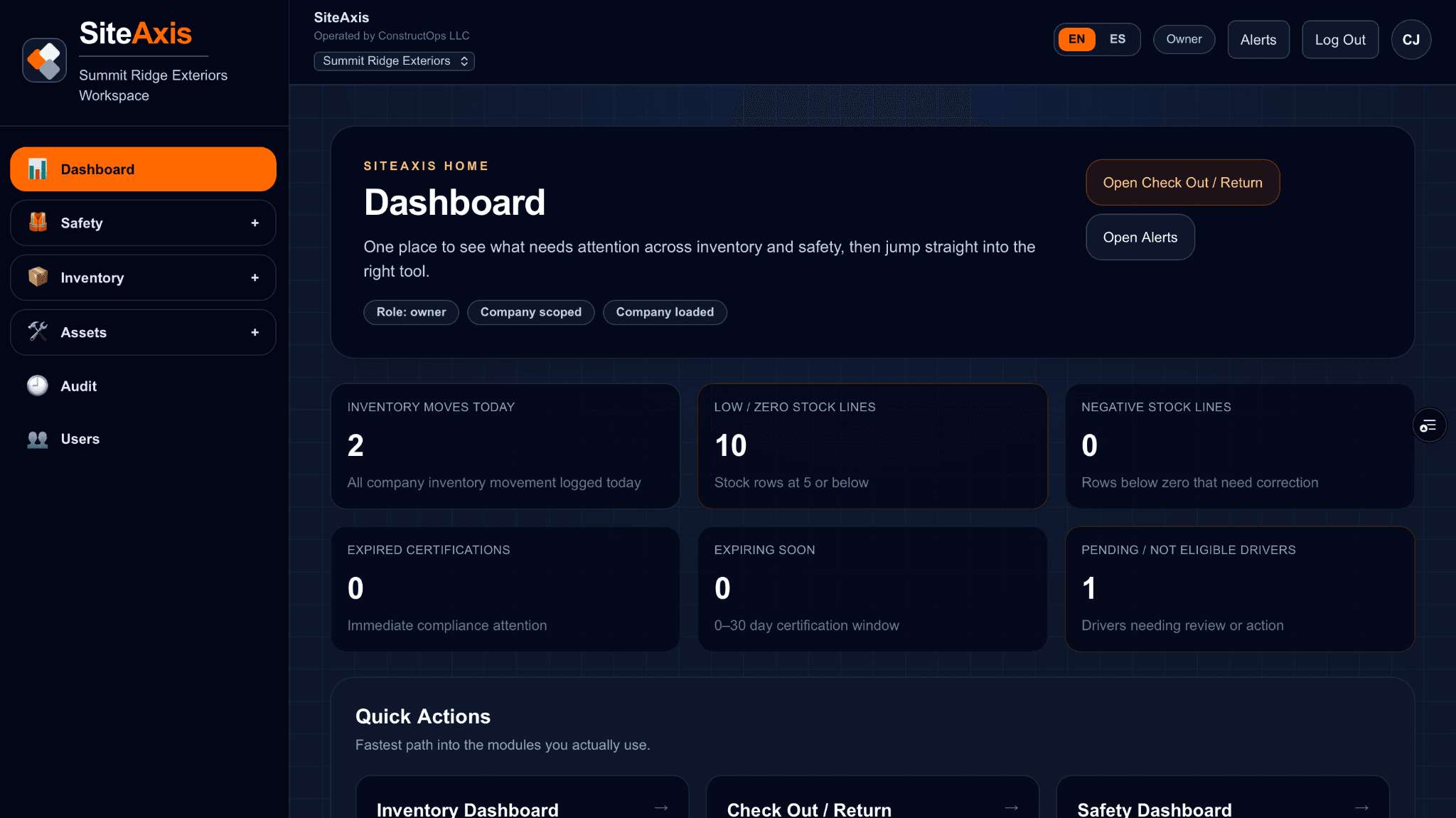Click the Company loaded chip
Image resolution: width=1456 pixels, height=818 pixels.
665,312
